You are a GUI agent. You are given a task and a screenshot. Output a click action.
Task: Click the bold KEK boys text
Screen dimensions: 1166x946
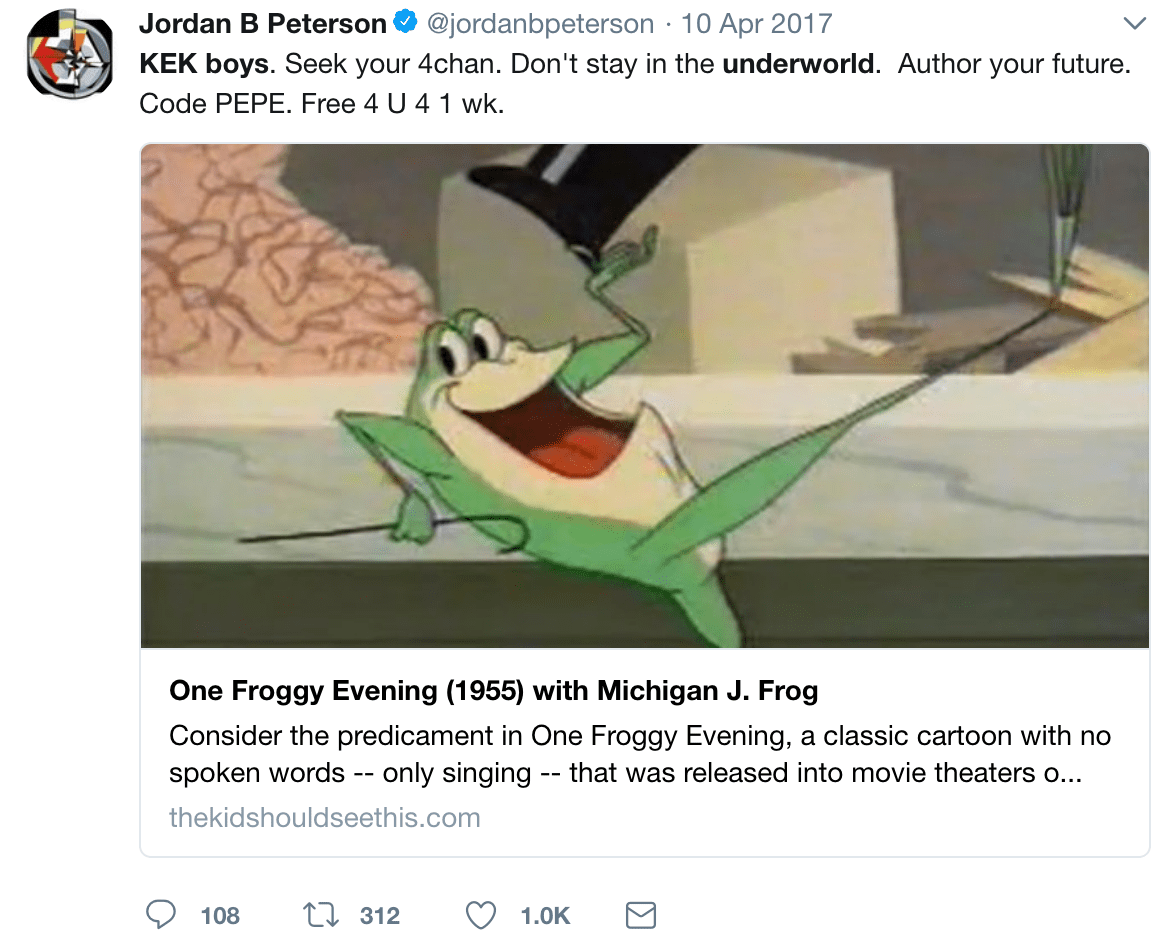coord(204,64)
